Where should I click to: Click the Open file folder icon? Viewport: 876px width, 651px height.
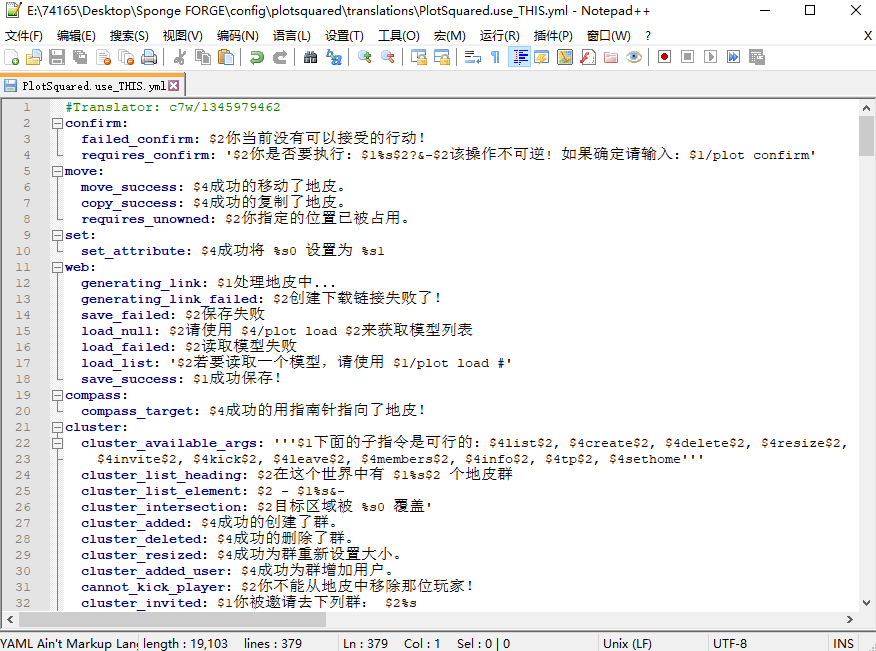(x=33, y=57)
